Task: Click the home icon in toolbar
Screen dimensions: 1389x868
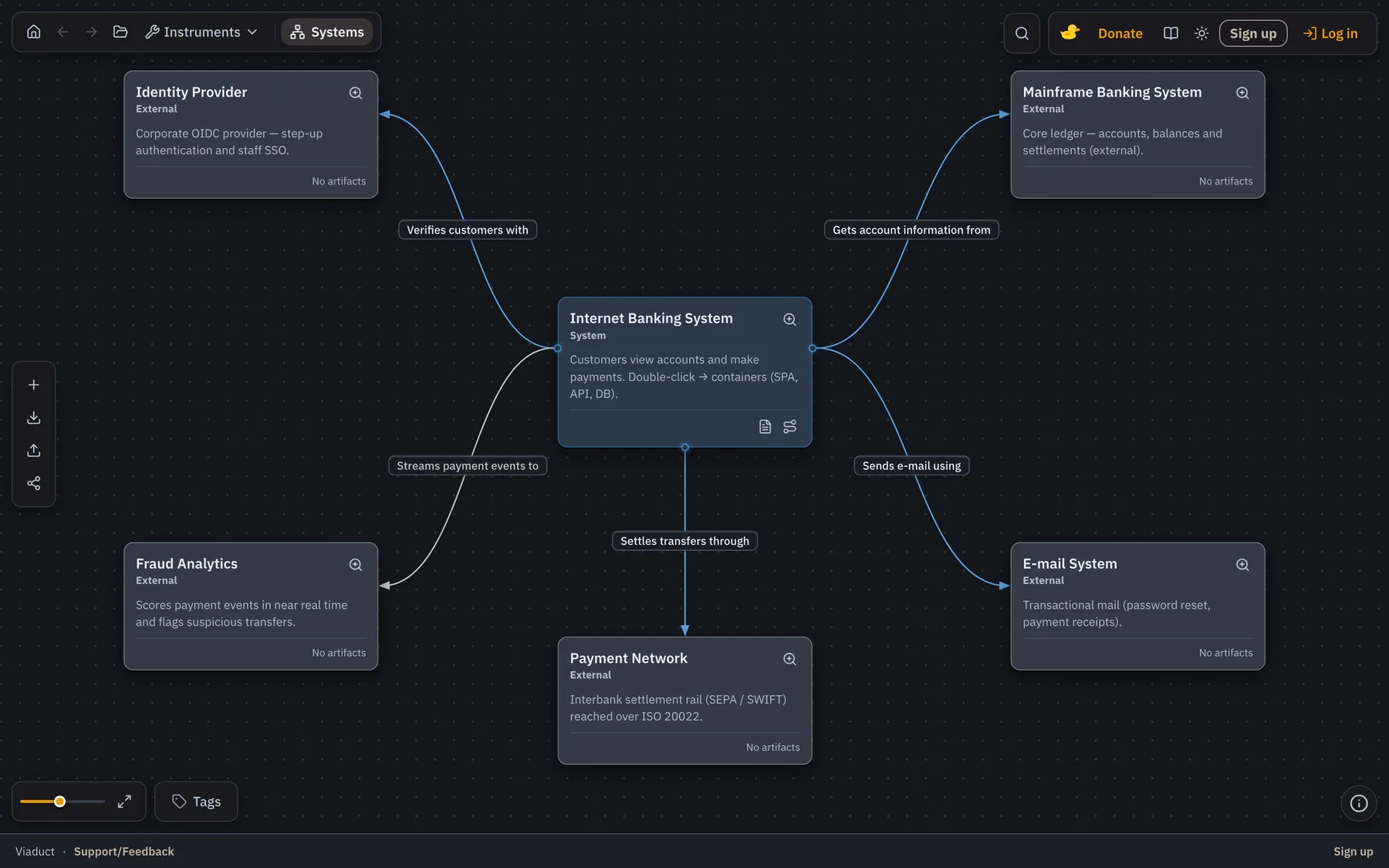Action: click(x=34, y=32)
